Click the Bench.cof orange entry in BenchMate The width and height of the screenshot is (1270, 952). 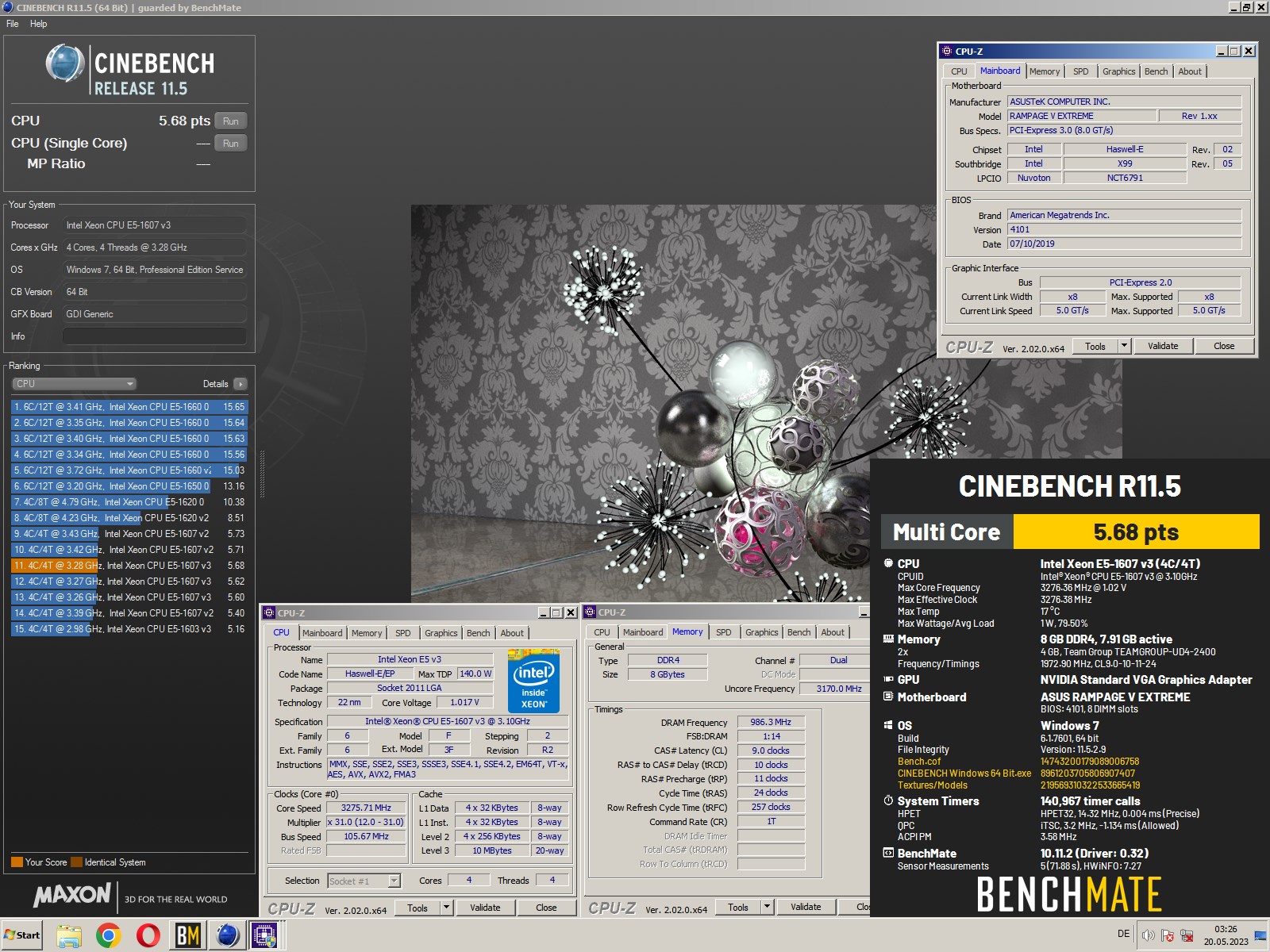[x=918, y=762]
